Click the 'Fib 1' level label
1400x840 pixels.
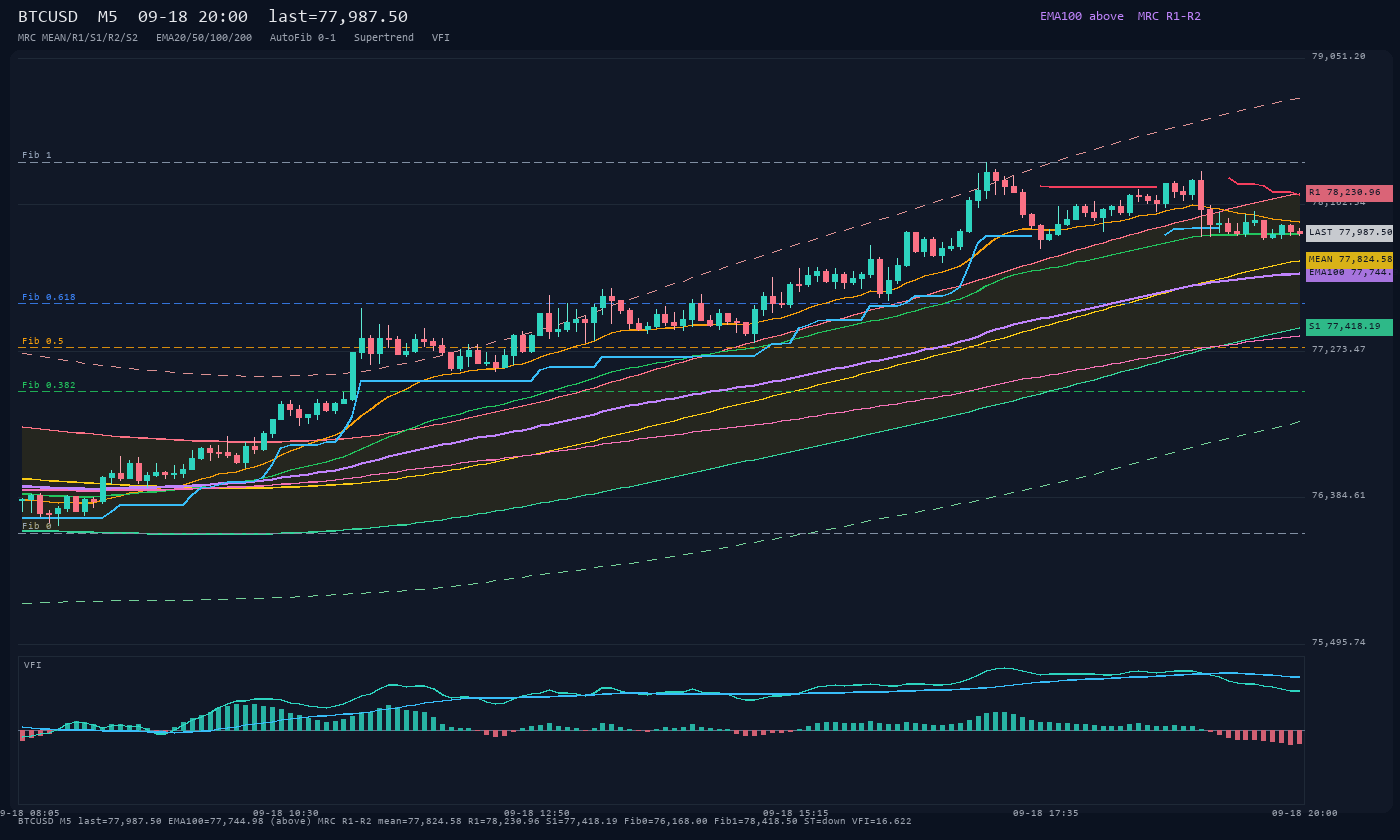tap(37, 156)
